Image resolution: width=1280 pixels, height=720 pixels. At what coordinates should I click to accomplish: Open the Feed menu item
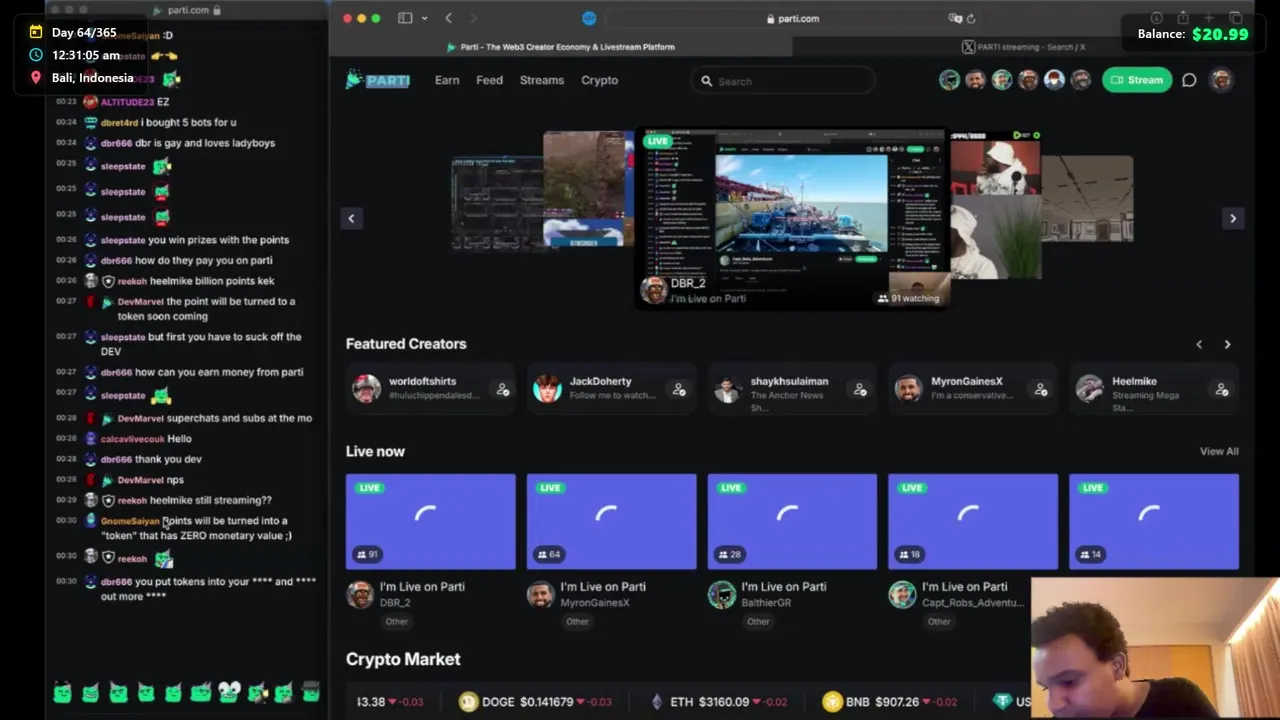[489, 80]
